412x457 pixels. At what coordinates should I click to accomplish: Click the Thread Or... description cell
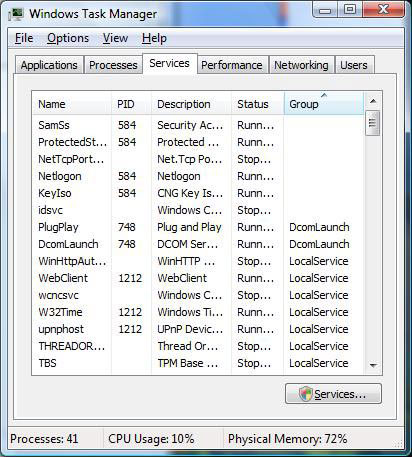tap(188, 346)
